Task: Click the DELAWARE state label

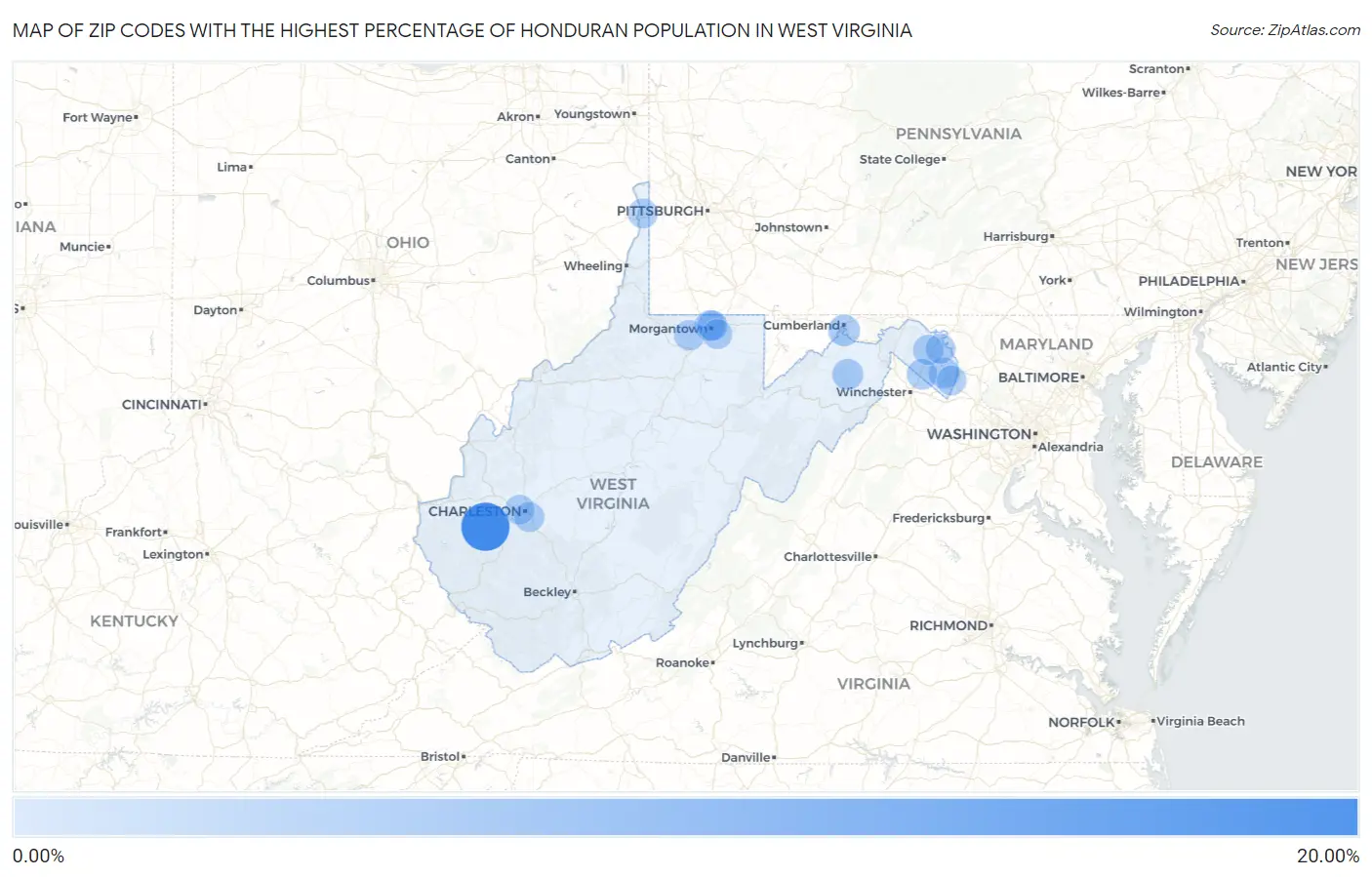Action: point(1217,462)
